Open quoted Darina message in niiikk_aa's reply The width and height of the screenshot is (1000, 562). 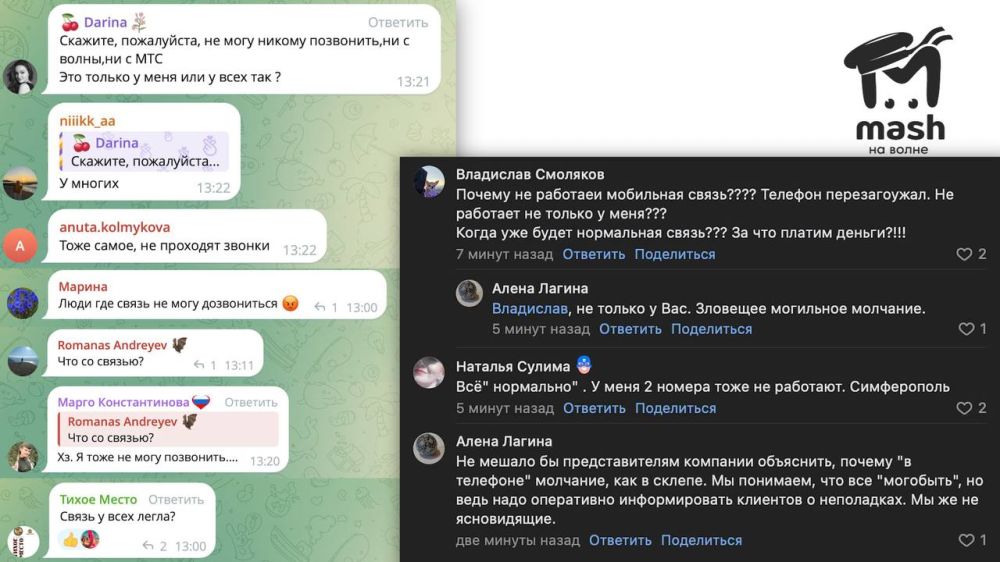144,152
